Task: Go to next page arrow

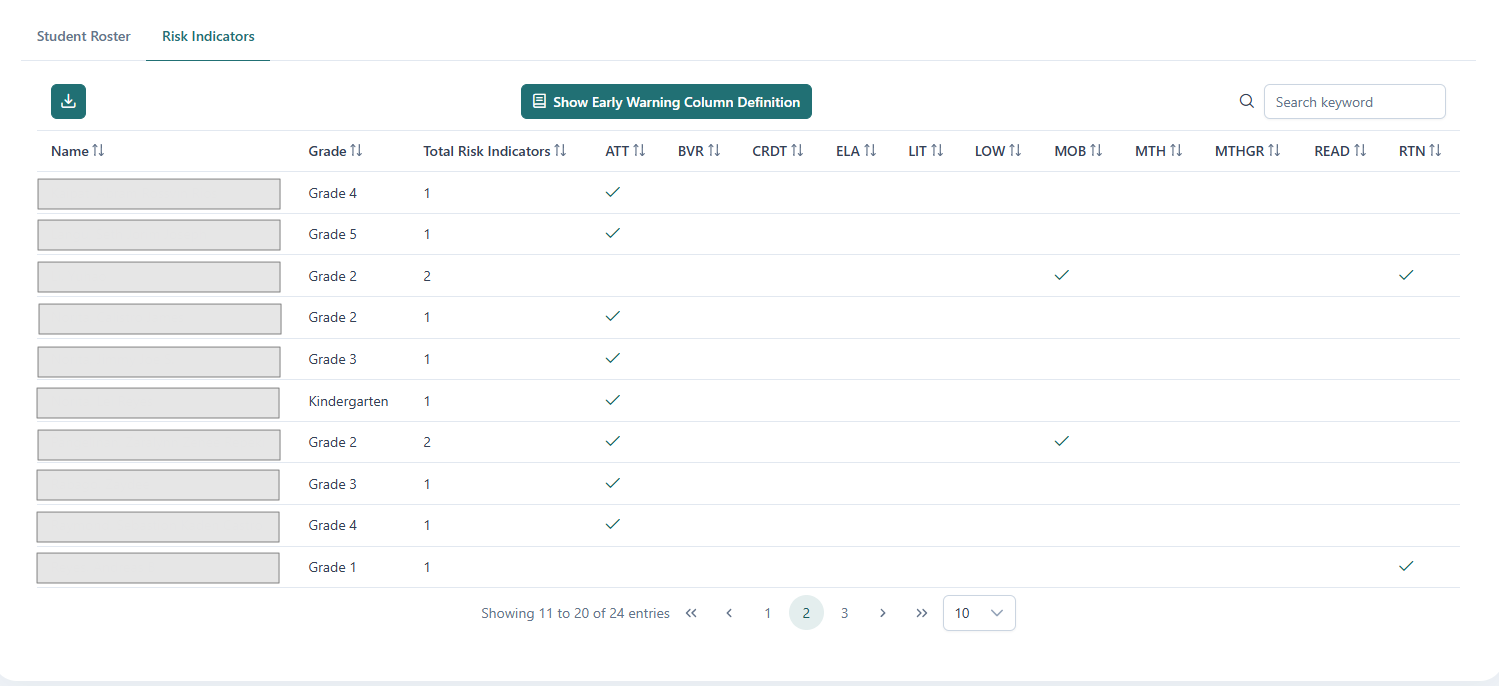Action: (882, 613)
